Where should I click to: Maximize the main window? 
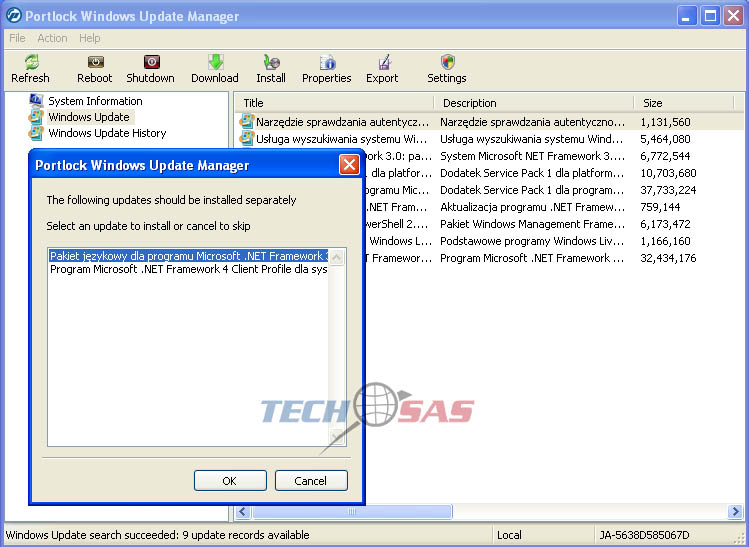[710, 16]
